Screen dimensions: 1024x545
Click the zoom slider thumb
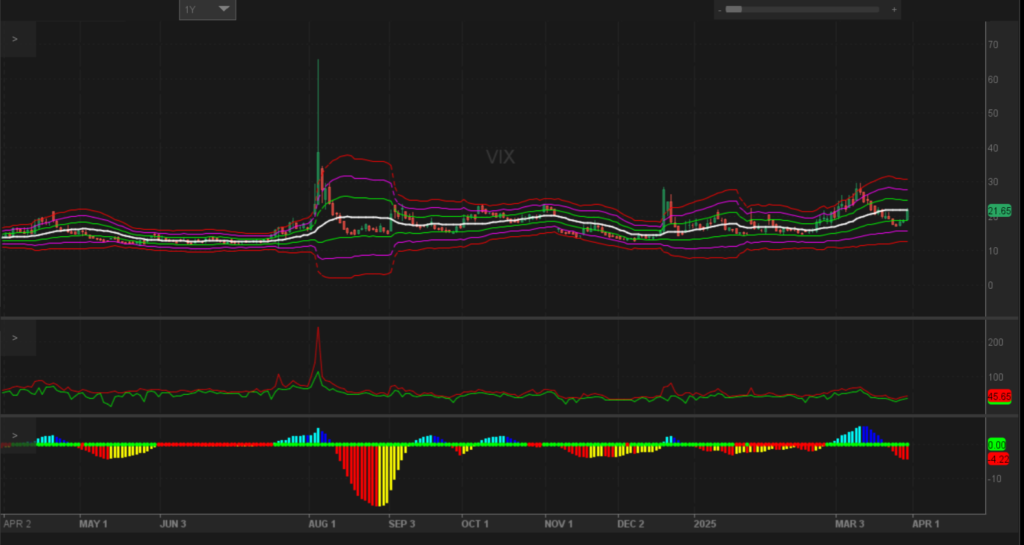point(734,9)
